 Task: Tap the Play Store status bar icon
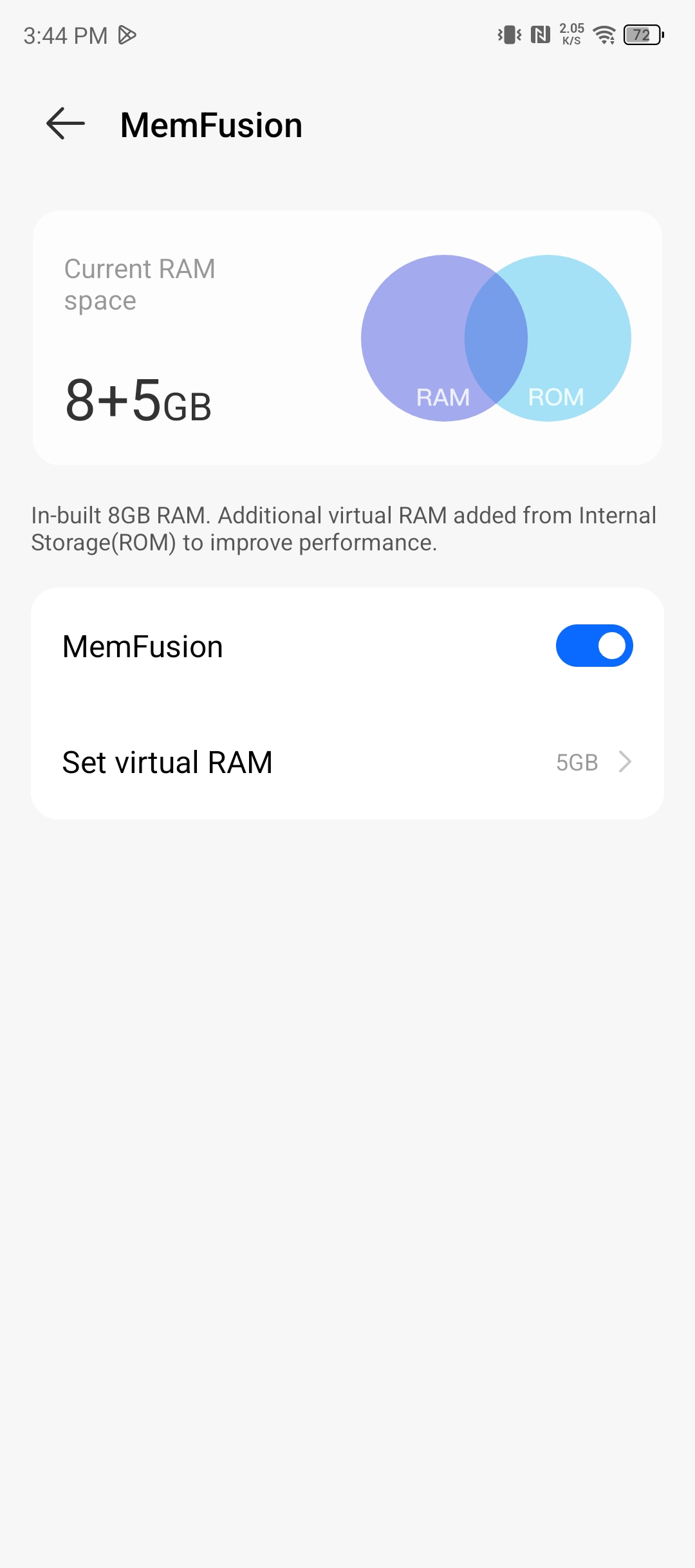pos(127,35)
